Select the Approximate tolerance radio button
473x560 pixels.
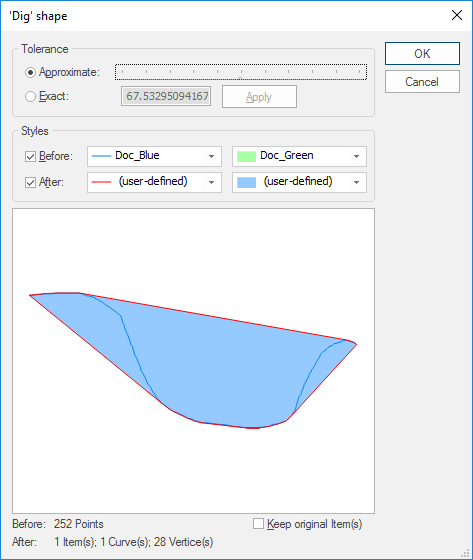(x=30, y=72)
